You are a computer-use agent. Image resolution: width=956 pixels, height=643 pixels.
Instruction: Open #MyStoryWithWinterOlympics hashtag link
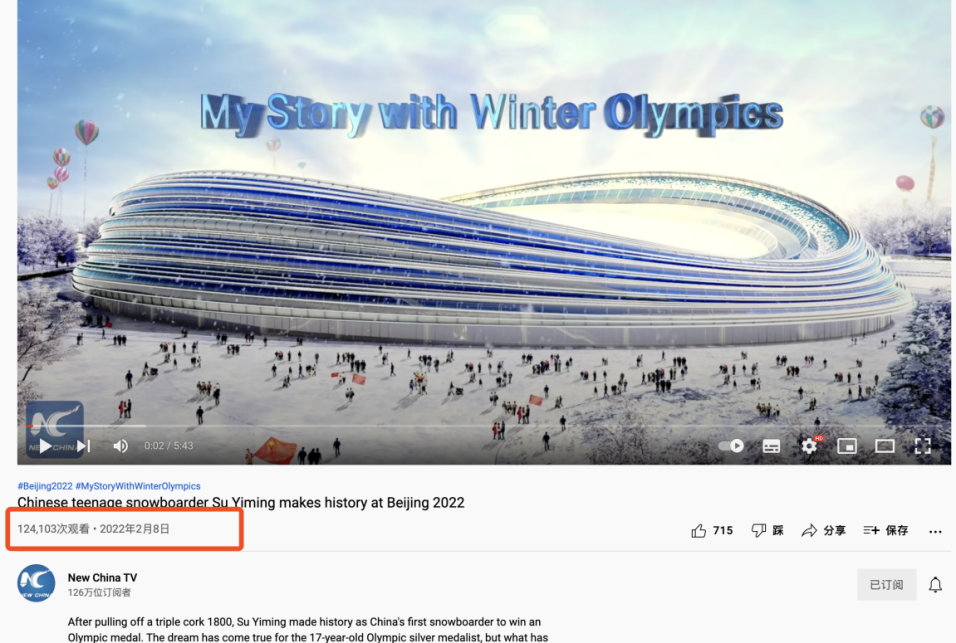point(138,486)
